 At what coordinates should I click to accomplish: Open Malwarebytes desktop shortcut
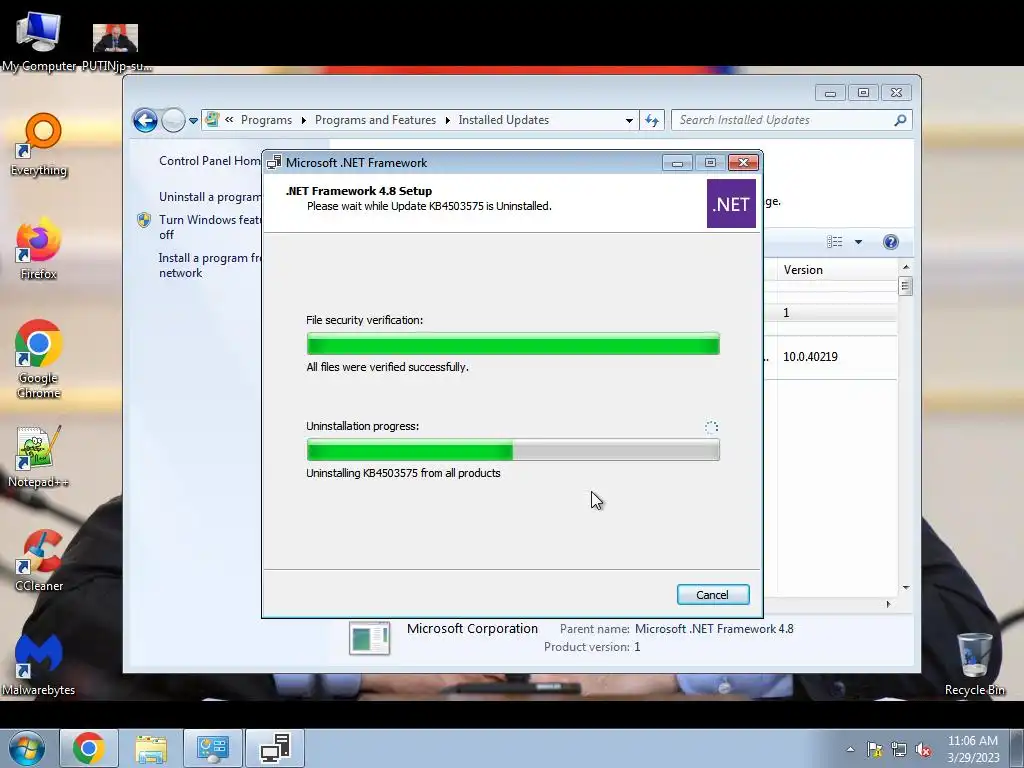pyautogui.click(x=39, y=665)
